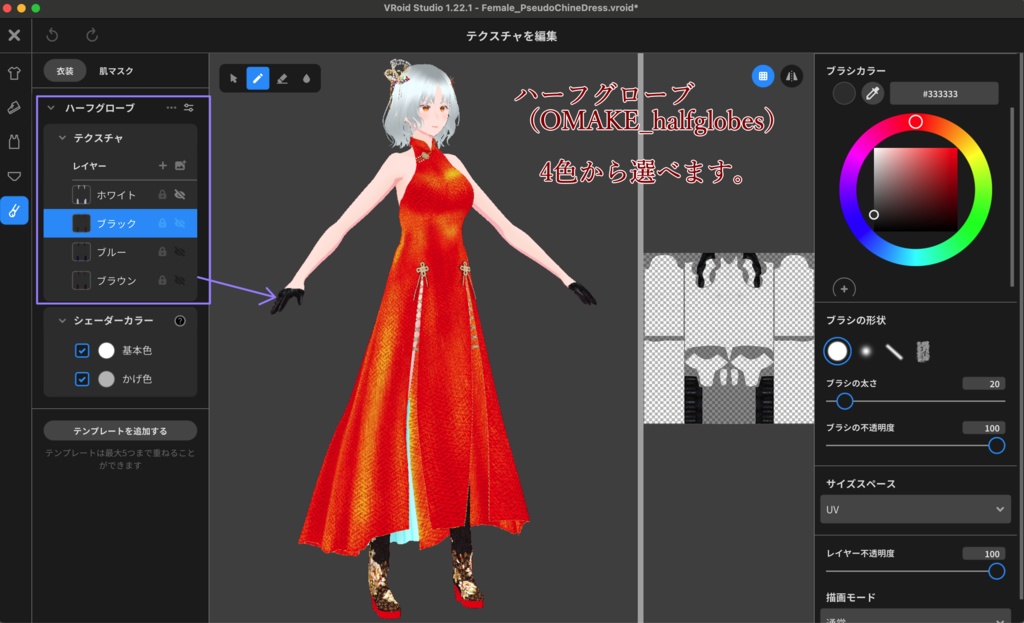The image size is (1024, 623).
Task: Undo the last texture edit
Action: 52,35
